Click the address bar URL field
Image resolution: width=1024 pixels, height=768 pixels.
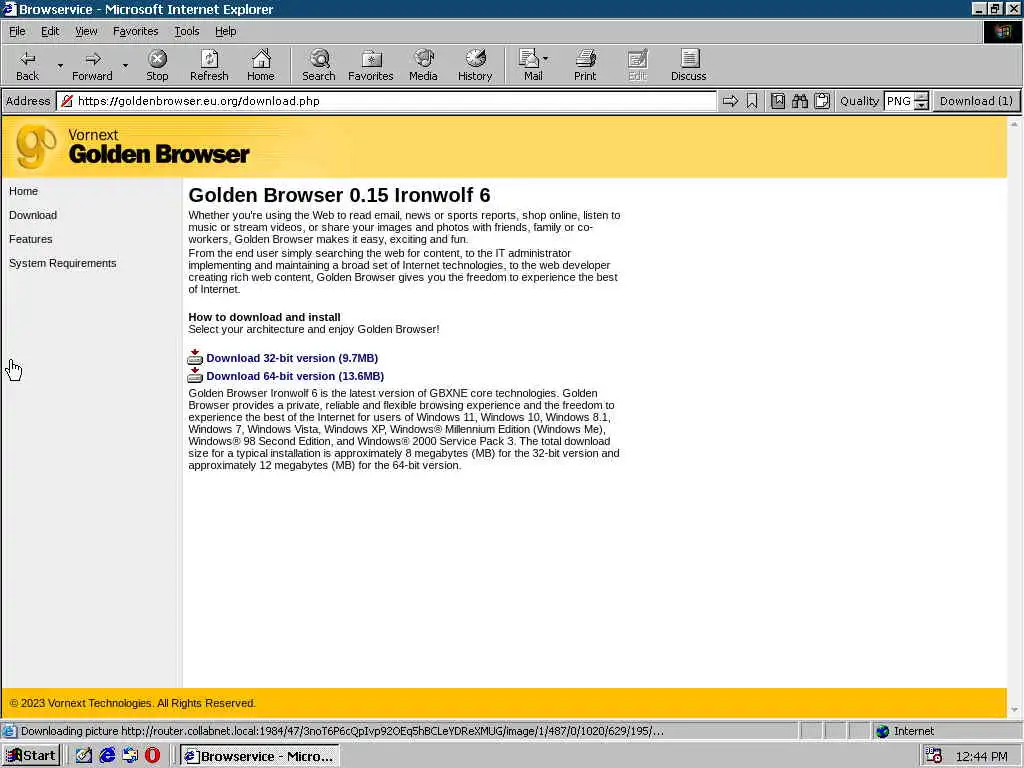(x=387, y=101)
